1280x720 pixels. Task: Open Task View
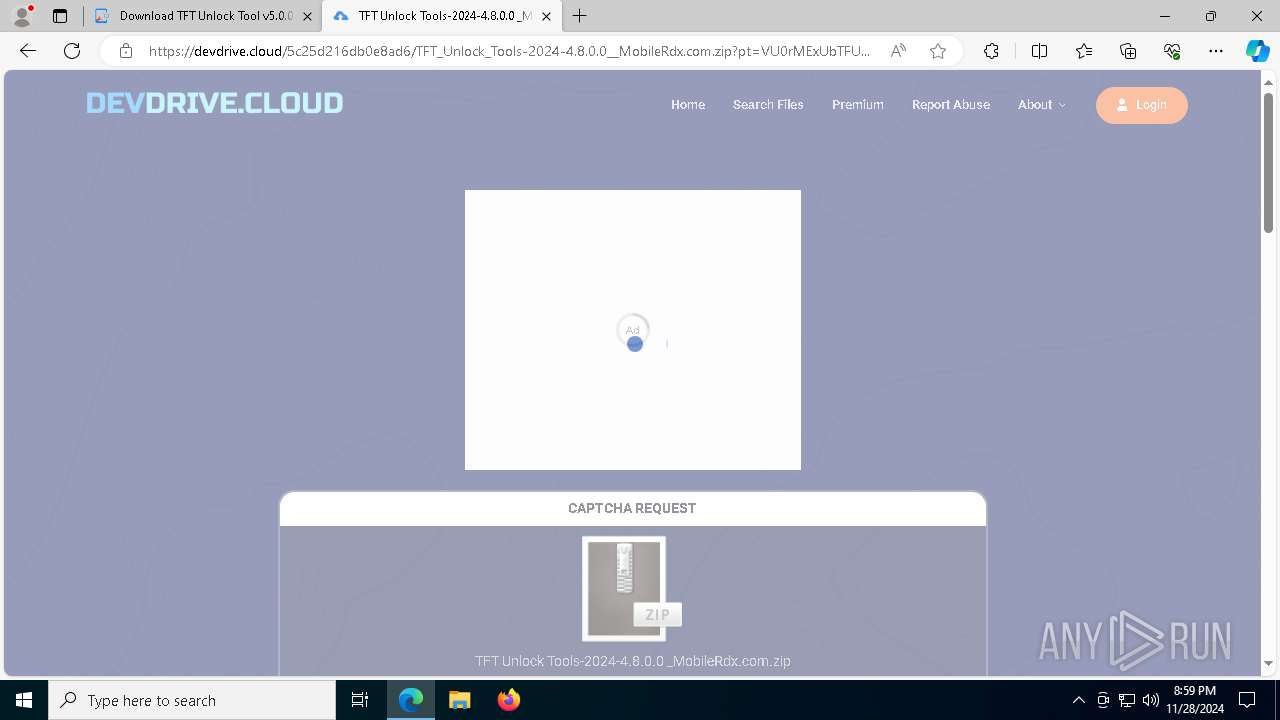(360, 700)
